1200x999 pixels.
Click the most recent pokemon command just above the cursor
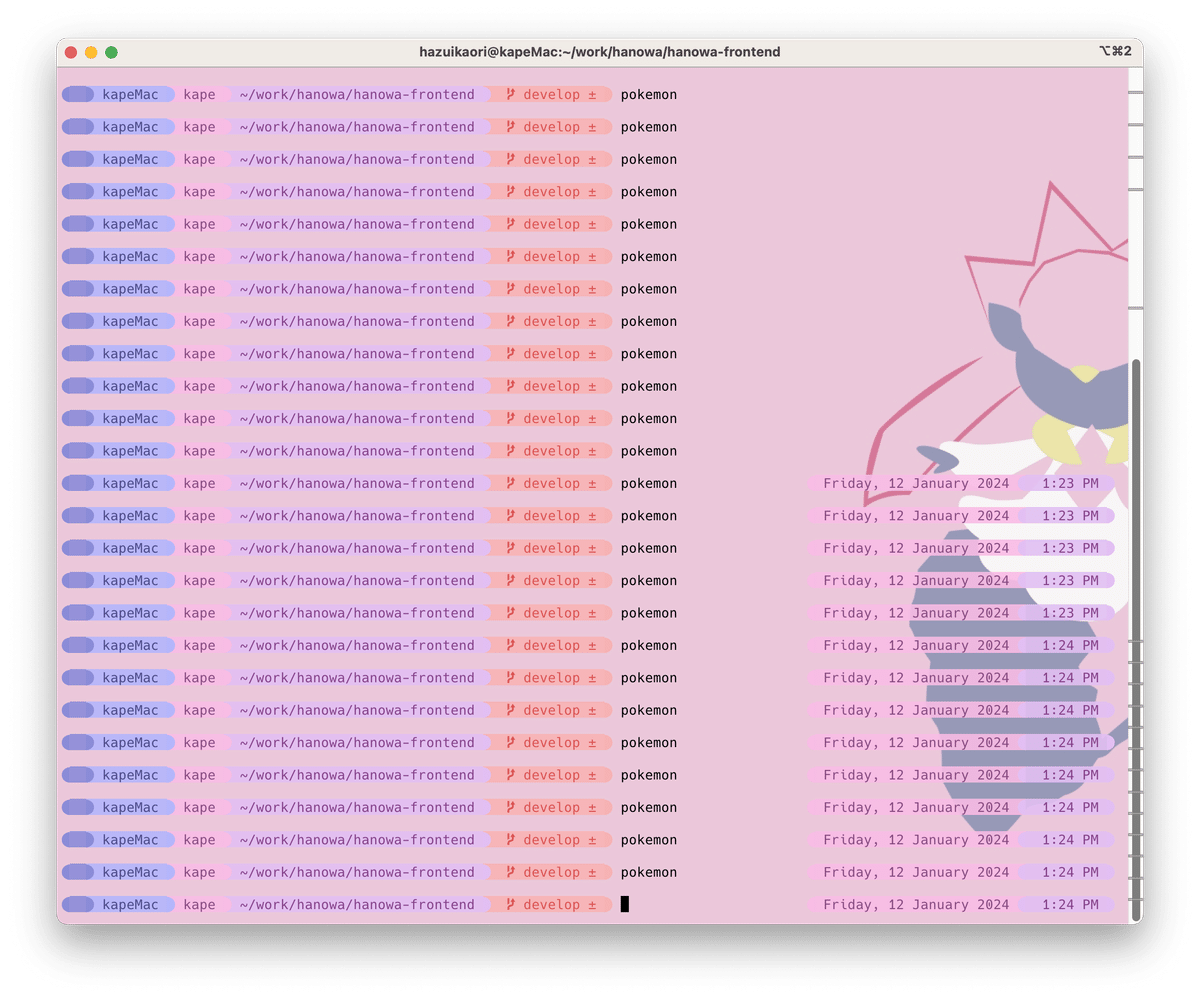point(649,872)
